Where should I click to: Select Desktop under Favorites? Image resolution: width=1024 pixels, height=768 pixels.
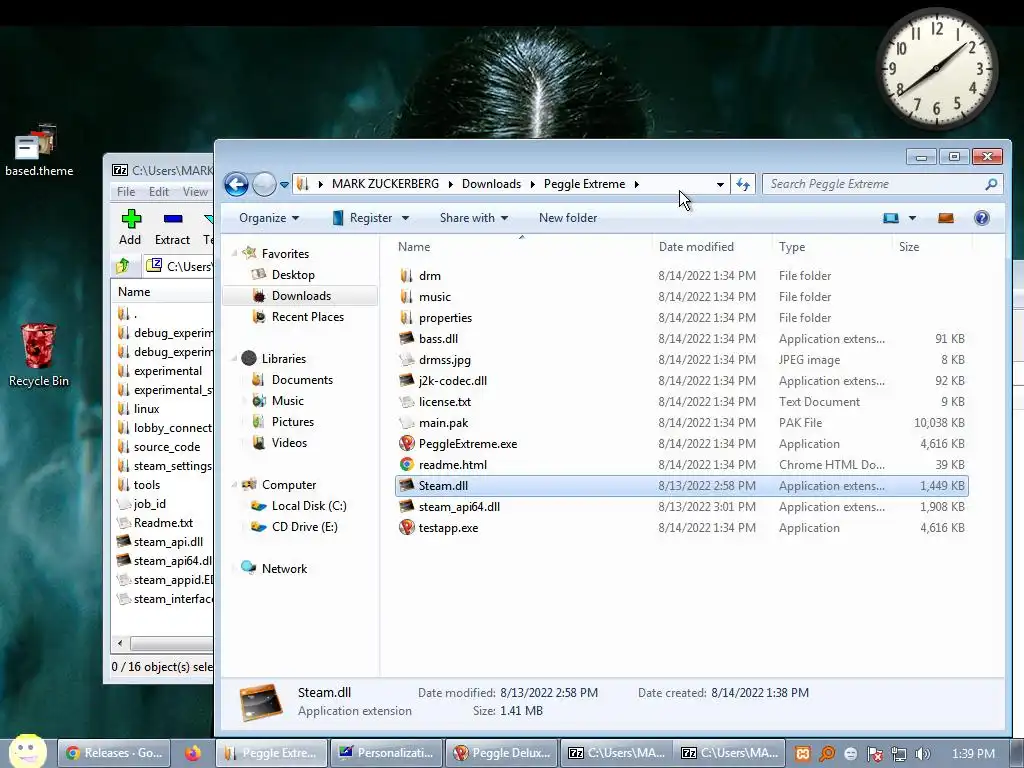[293, 275]
